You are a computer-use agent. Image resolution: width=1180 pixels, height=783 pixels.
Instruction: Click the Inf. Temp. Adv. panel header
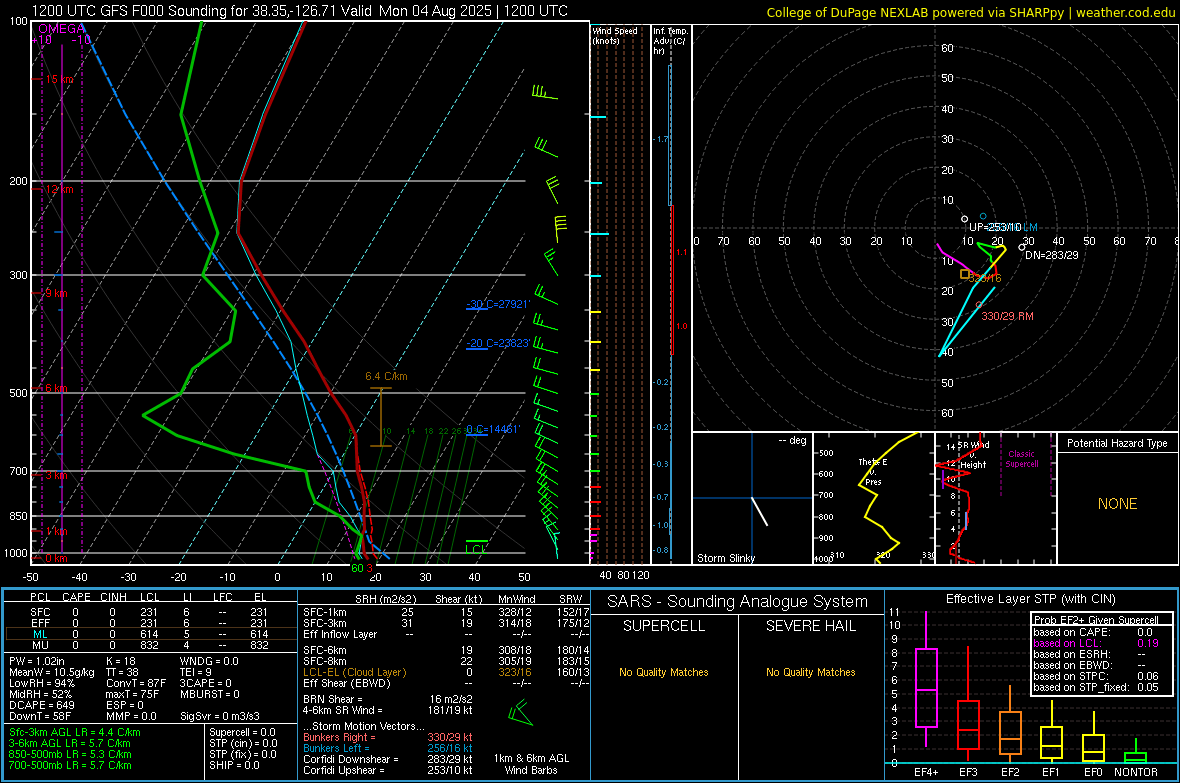tap(670, 41)
